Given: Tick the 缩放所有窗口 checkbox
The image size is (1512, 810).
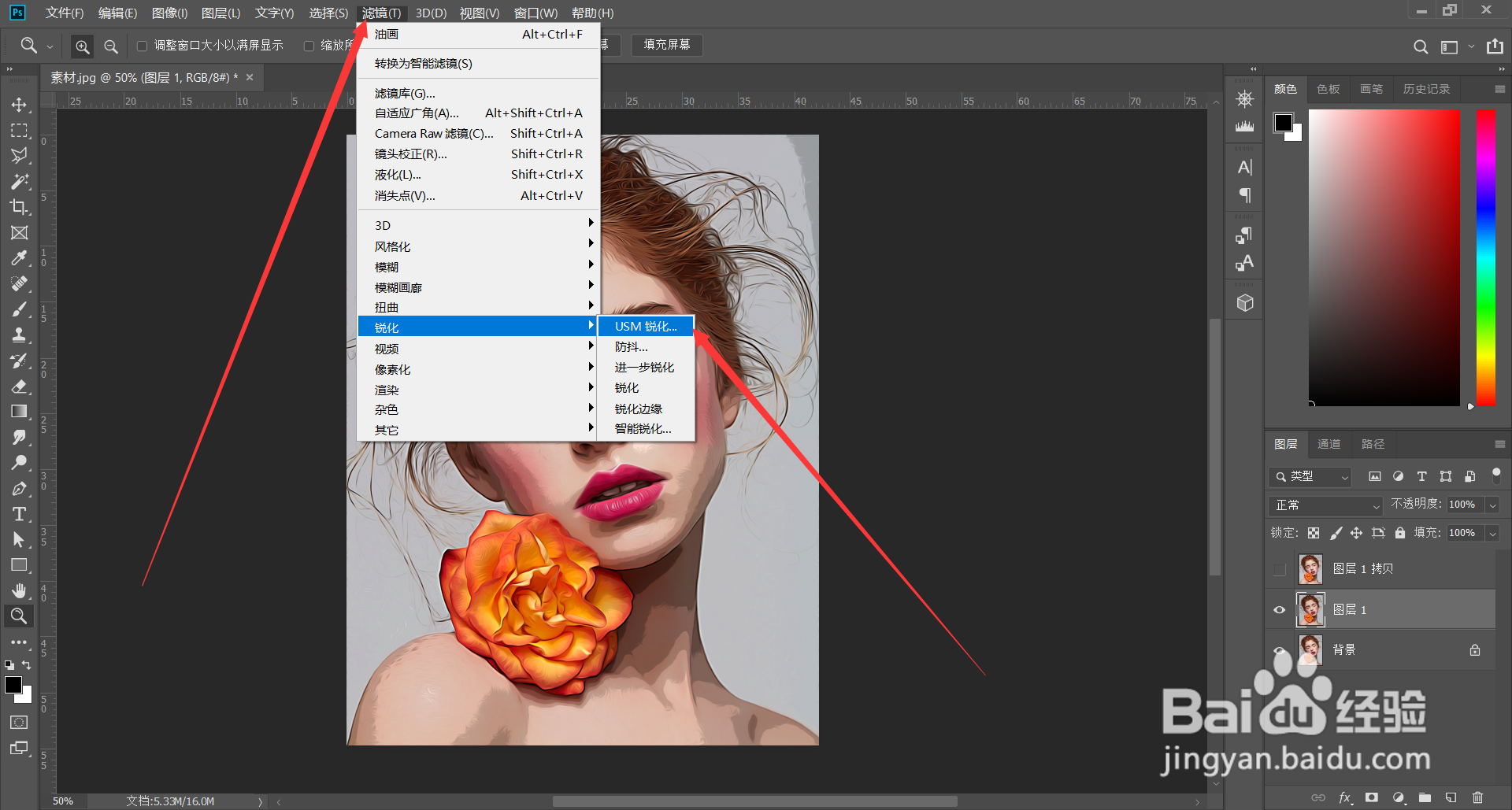Looking at the screenshot, I should pos(309,46).
